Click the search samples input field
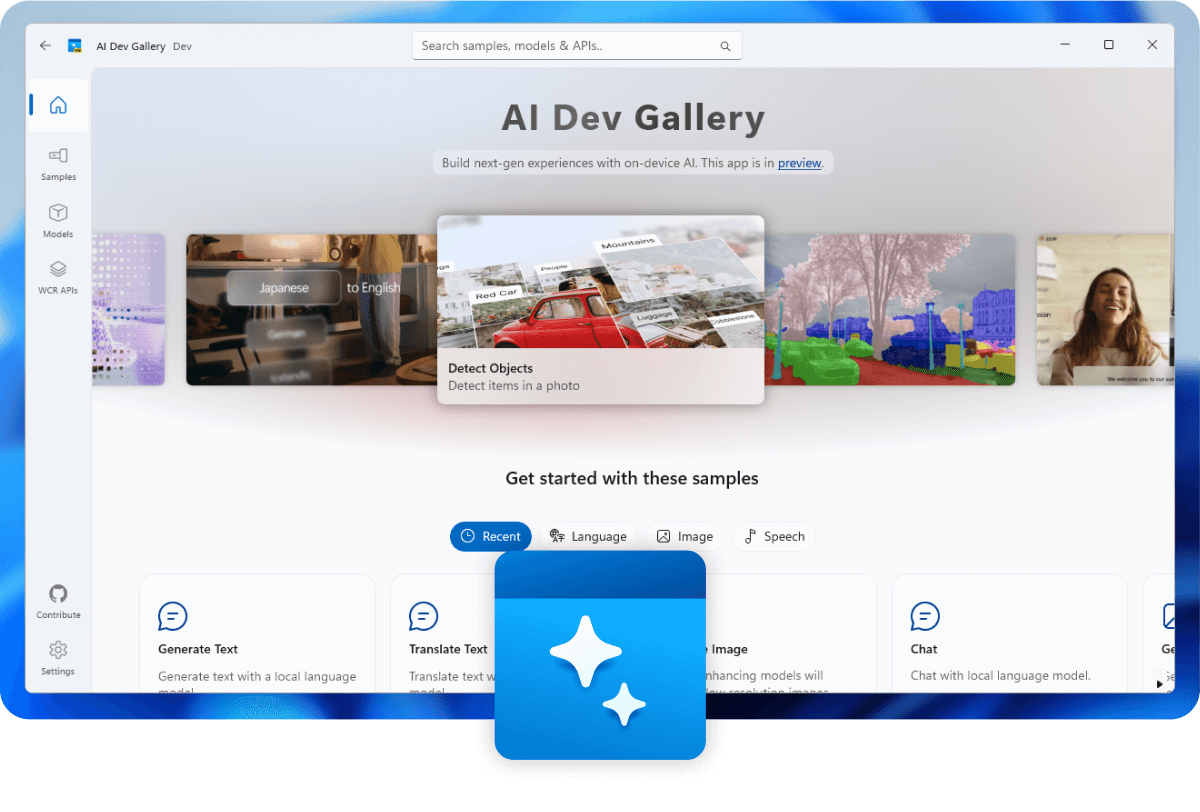This screenshot has width=1200, height=812. coord(560,45)
